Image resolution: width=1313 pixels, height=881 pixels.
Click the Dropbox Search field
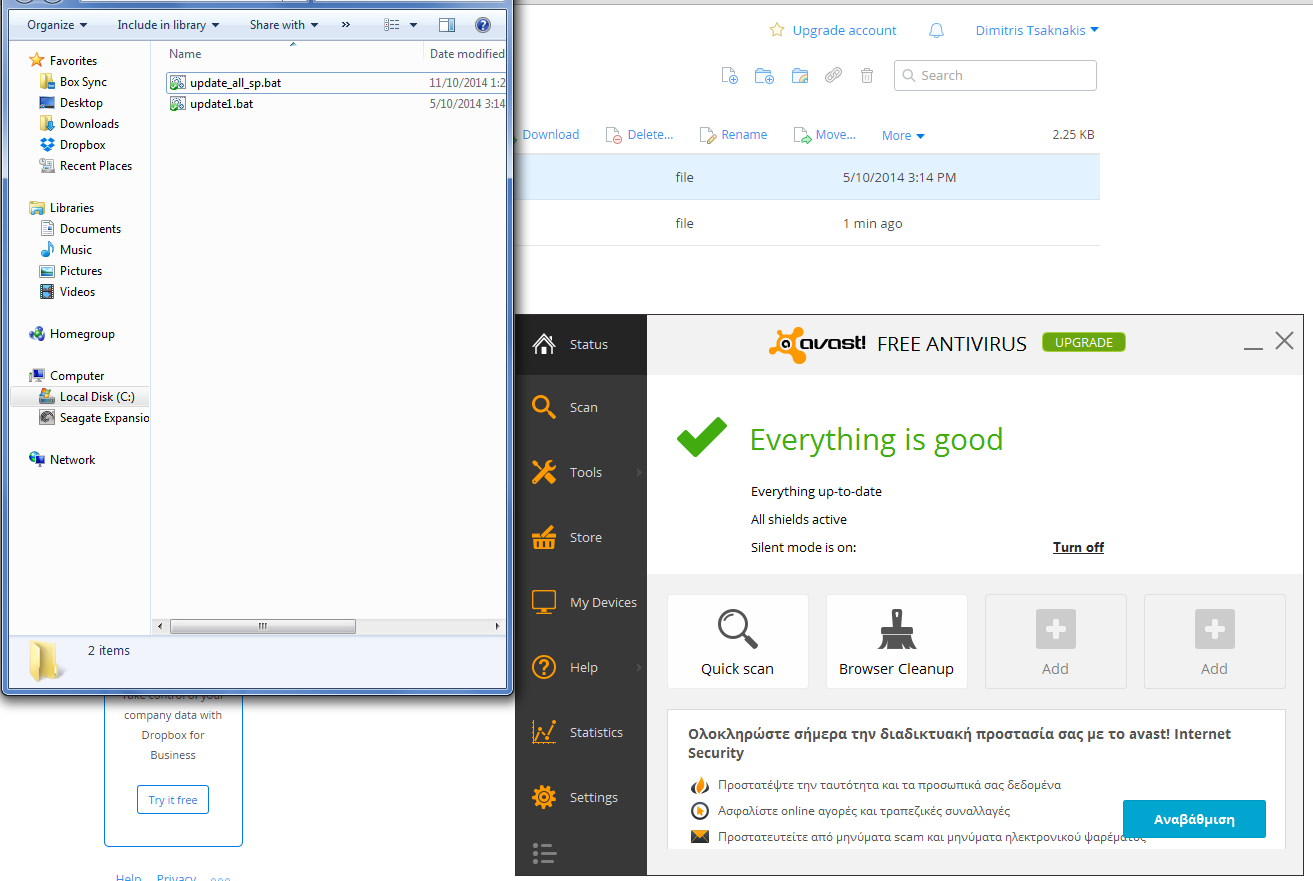pyautogui.click(x=995, y=75)
